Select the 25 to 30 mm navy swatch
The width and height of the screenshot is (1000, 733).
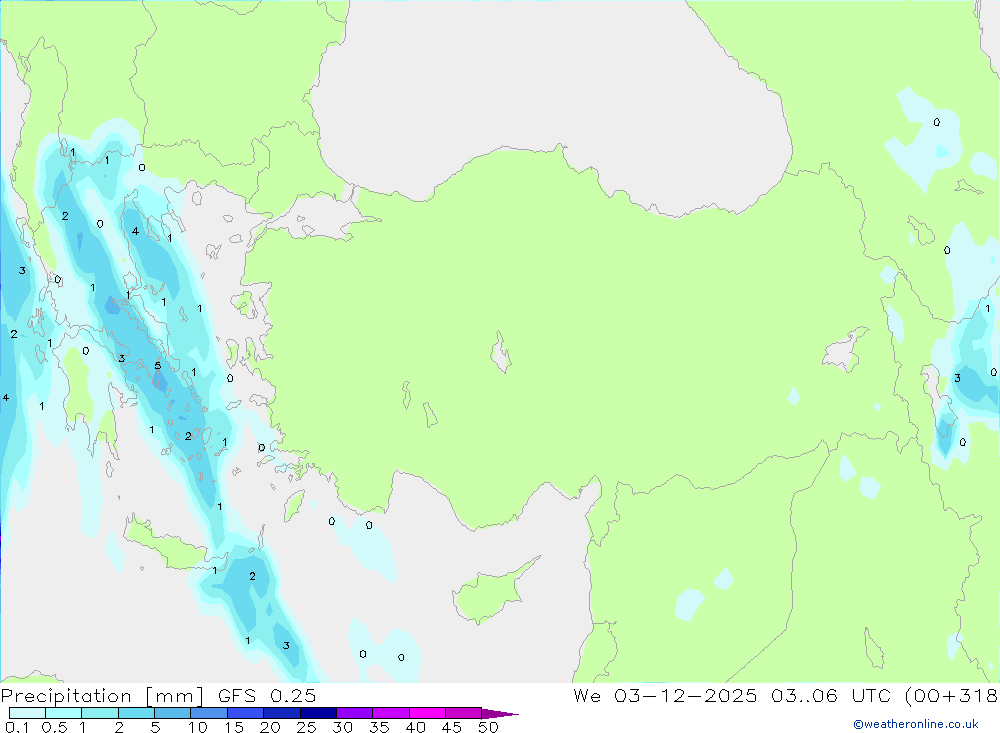click(x=318, y=713)
